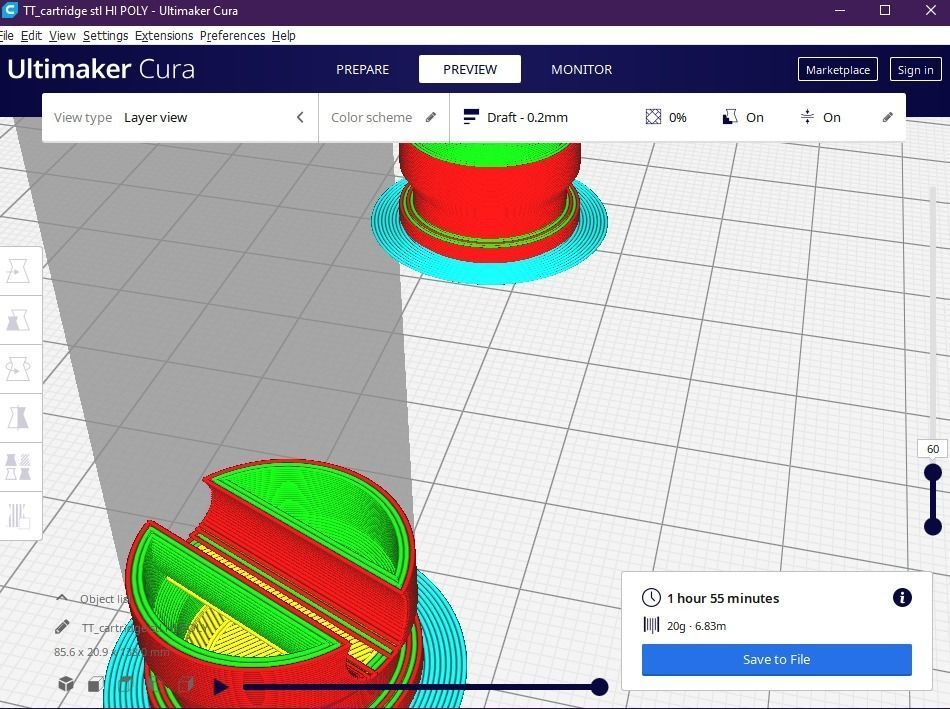Screen dimensions: 950x709
Task: Select the Support Blocker tool
Action: 18,516
